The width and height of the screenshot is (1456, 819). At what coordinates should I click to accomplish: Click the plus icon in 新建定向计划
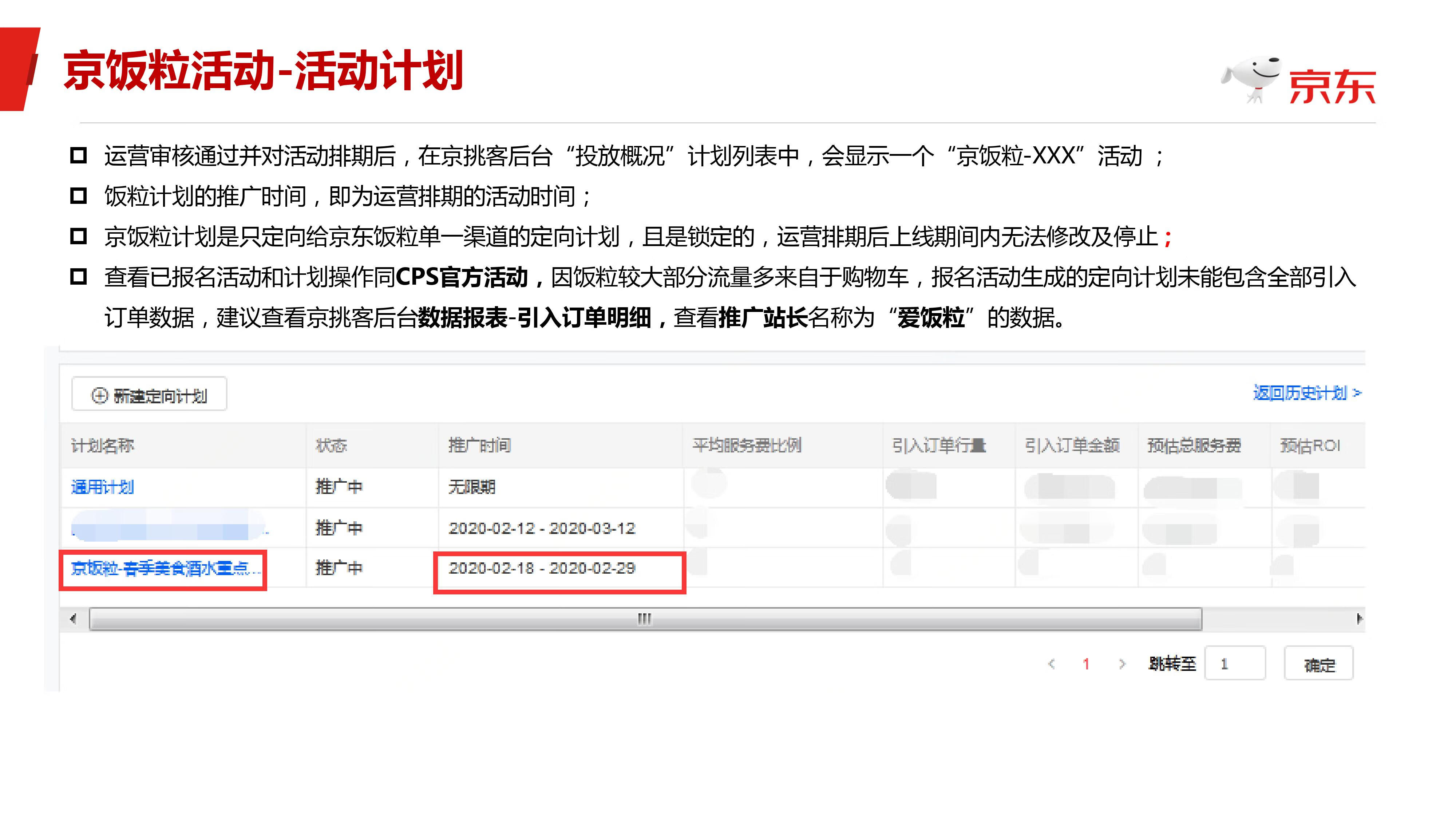point(99,395)
